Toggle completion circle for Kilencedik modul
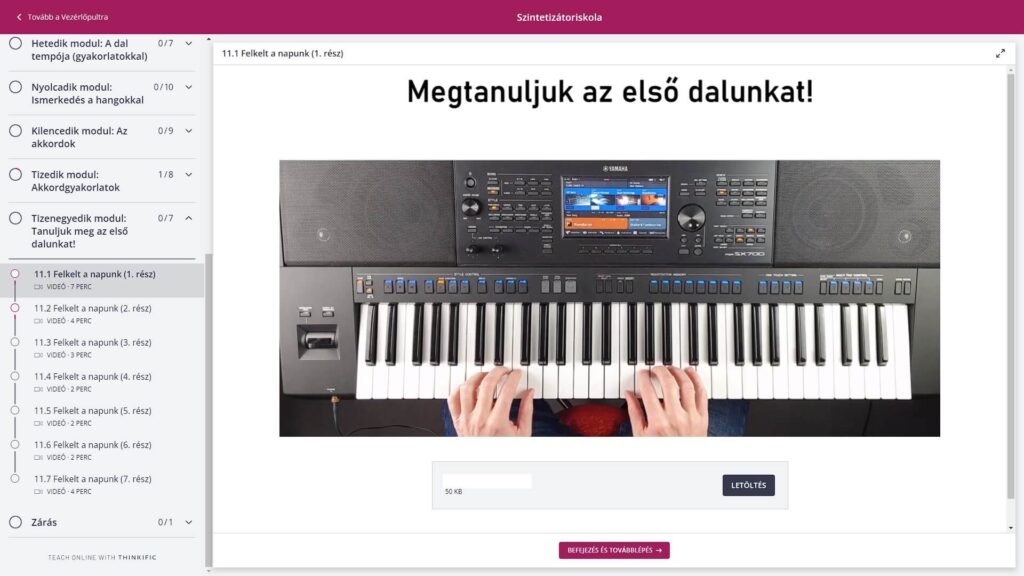The width and height of the screenshot is (1024, 576). coord(16,131)
